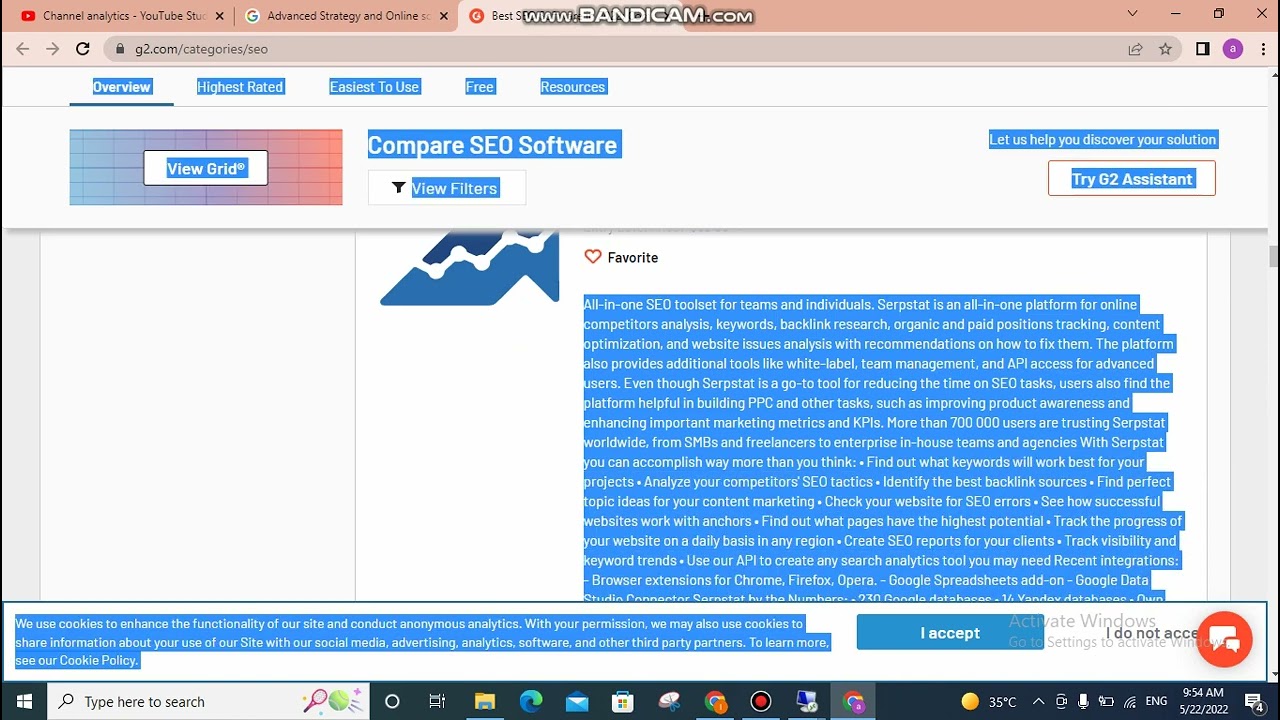1280x720 pixels.
Task: Click the browser reload page icon
Action: [x=83, y=49]
